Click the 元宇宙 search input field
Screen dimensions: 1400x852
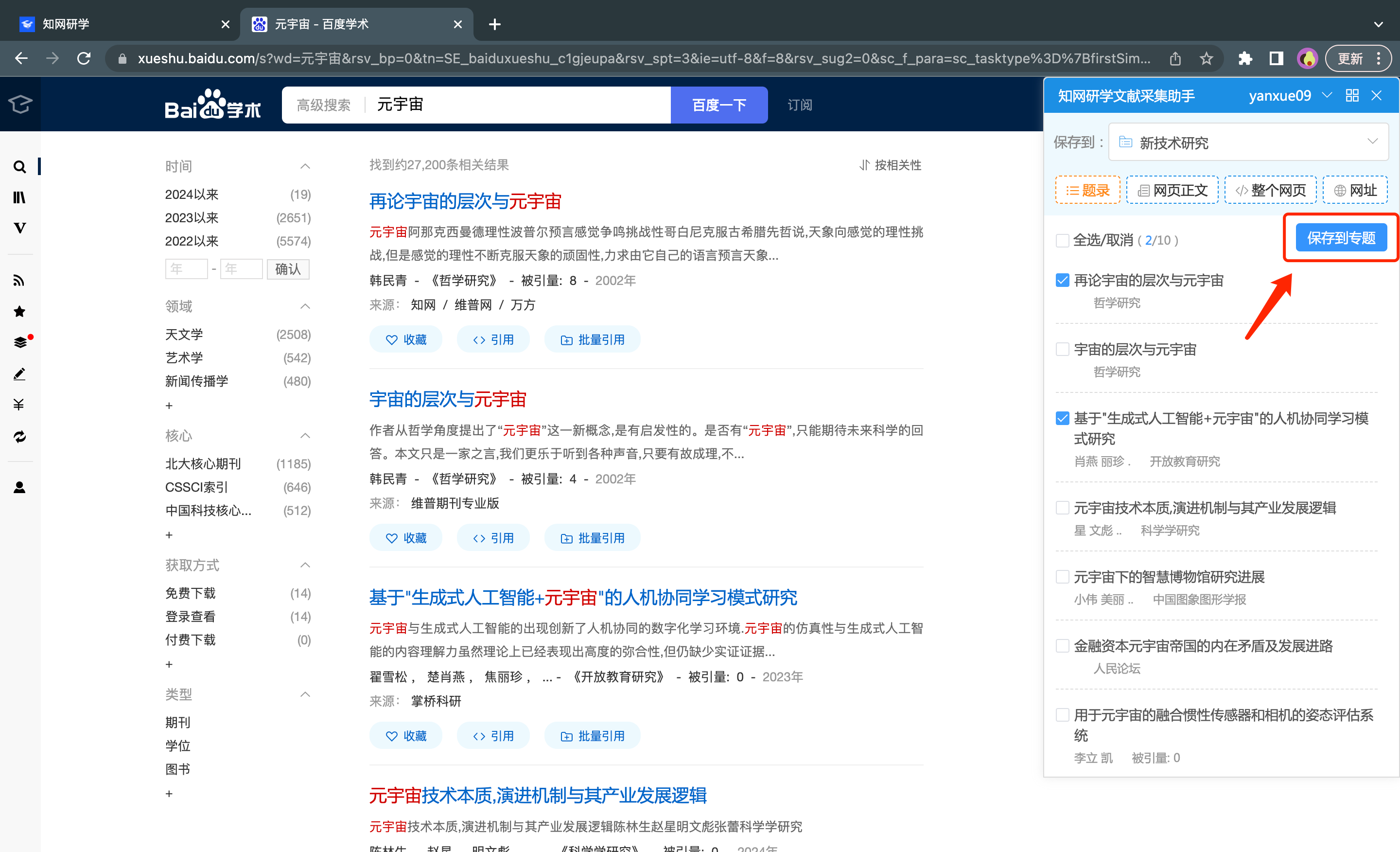pos(517,105)
